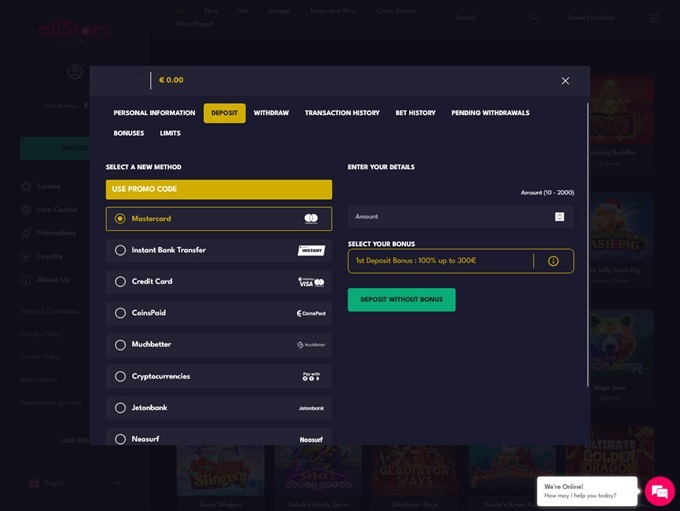This screenshot has width=680, height=511.
Task: Click the Mastercard logo icon
Action: 311,219
